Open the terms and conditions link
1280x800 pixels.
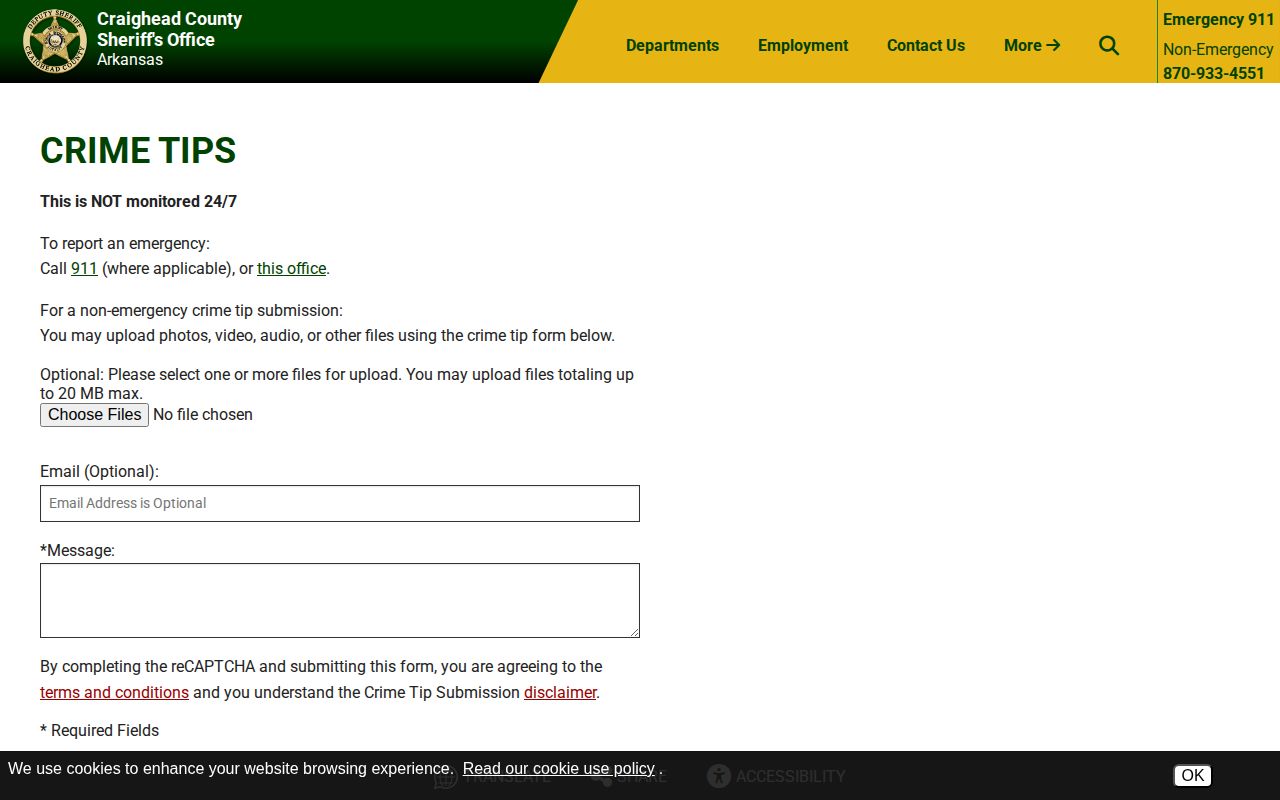(114, 692)
